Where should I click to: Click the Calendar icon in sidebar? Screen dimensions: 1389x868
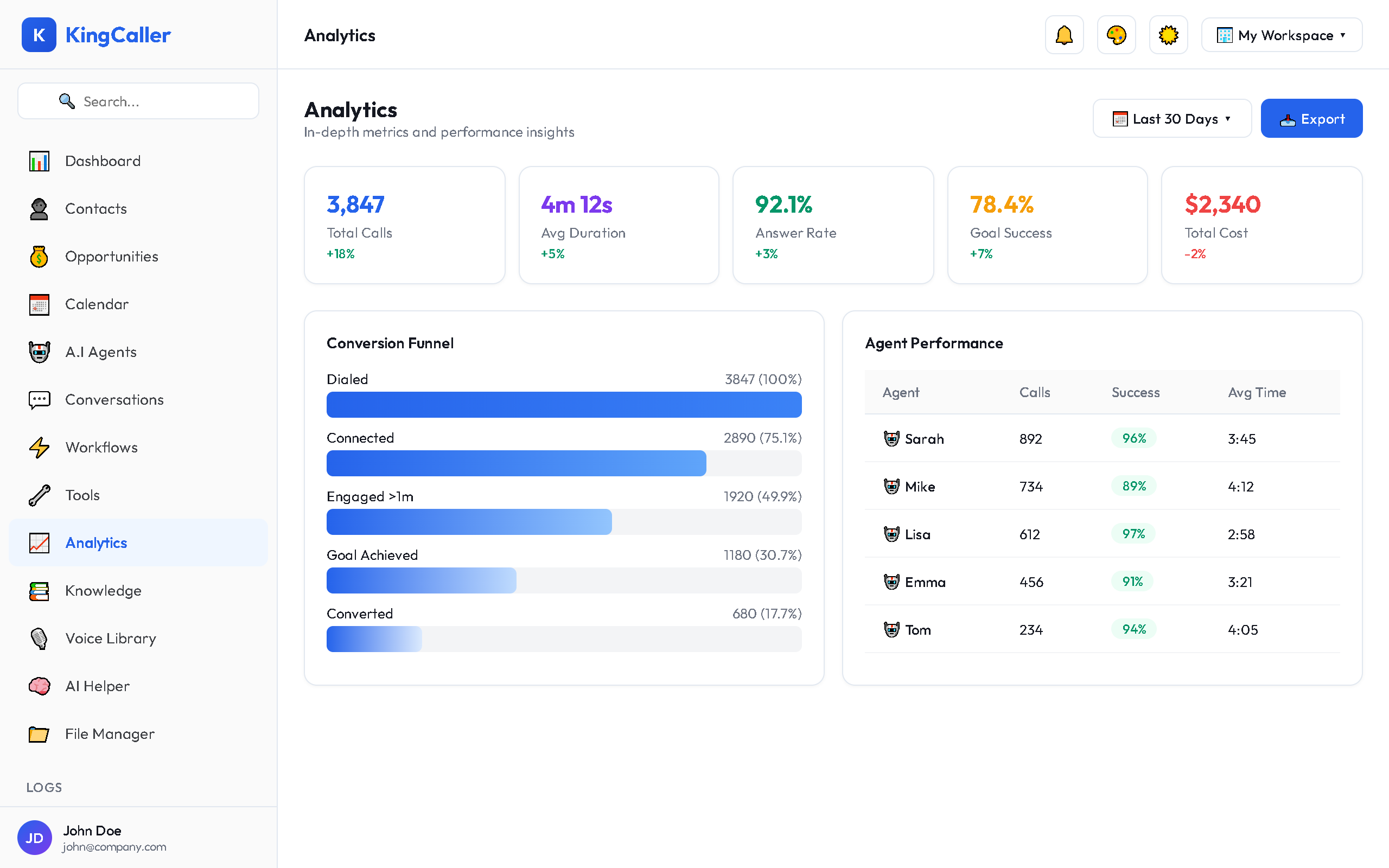pos(39,304)
